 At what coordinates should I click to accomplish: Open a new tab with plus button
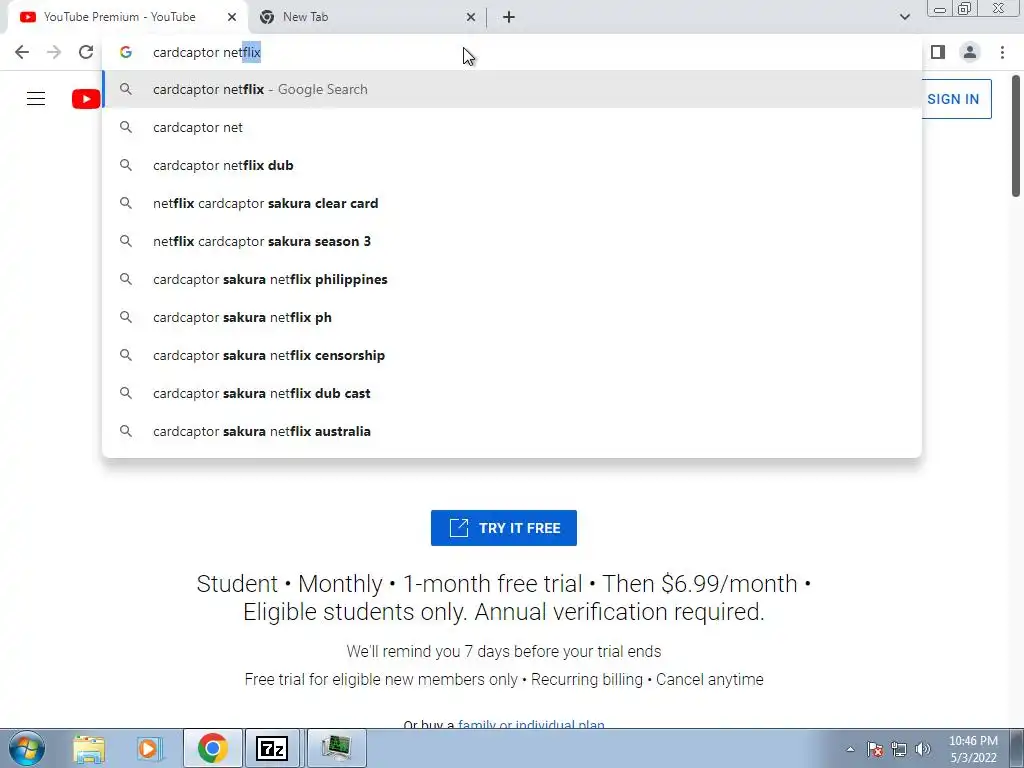coord(509,17)
